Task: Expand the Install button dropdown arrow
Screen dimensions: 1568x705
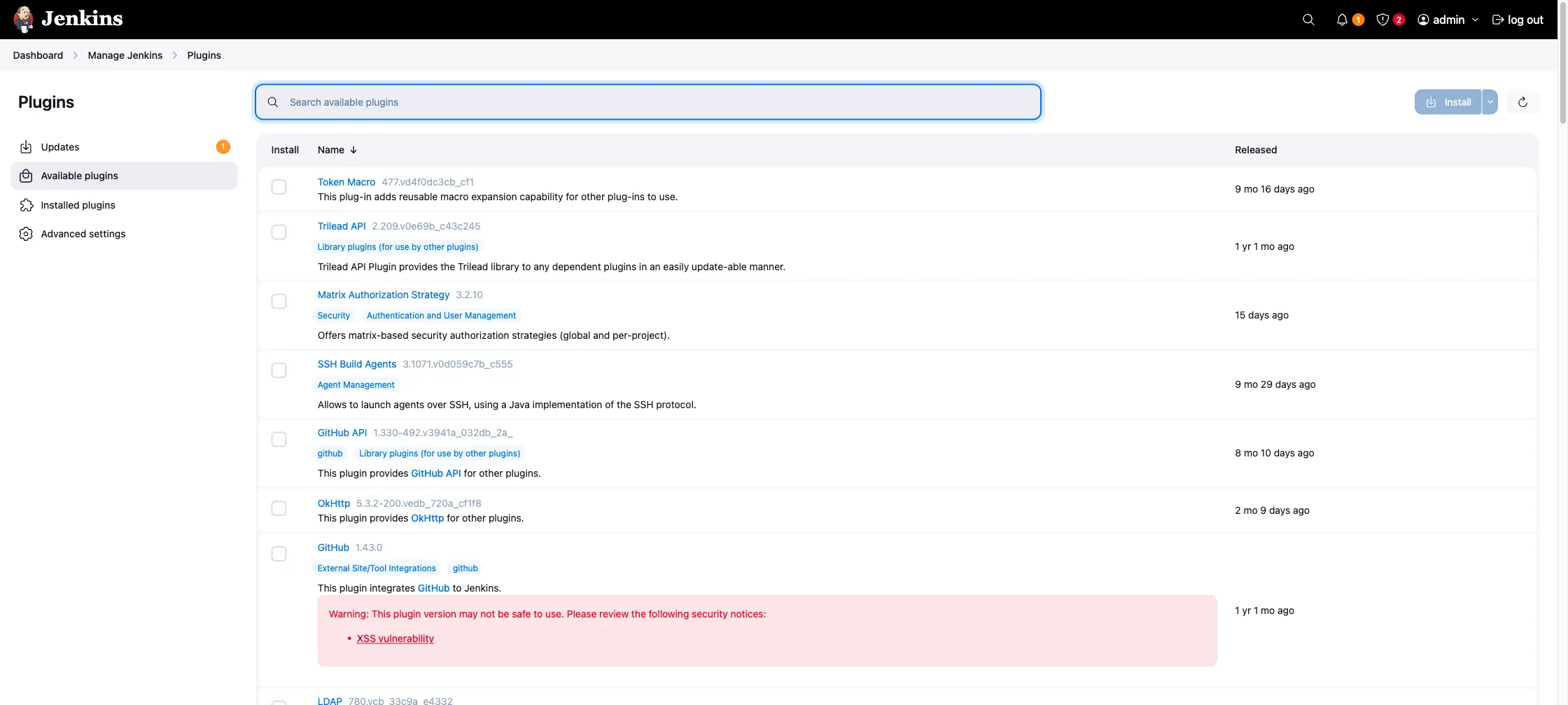Action: (1490, 102)
